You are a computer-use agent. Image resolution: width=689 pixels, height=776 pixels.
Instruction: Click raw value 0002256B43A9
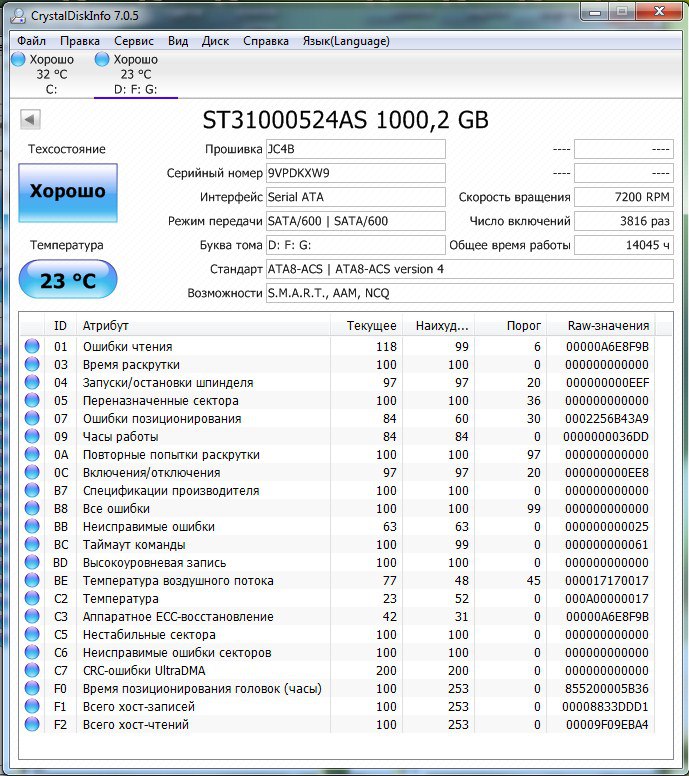pos(607,419)
